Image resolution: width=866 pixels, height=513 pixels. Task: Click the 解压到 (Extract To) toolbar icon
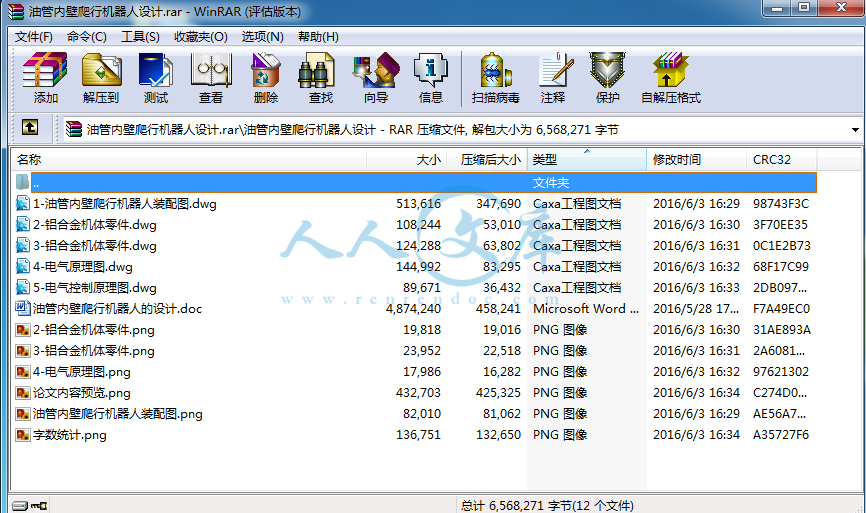point(101,70)
